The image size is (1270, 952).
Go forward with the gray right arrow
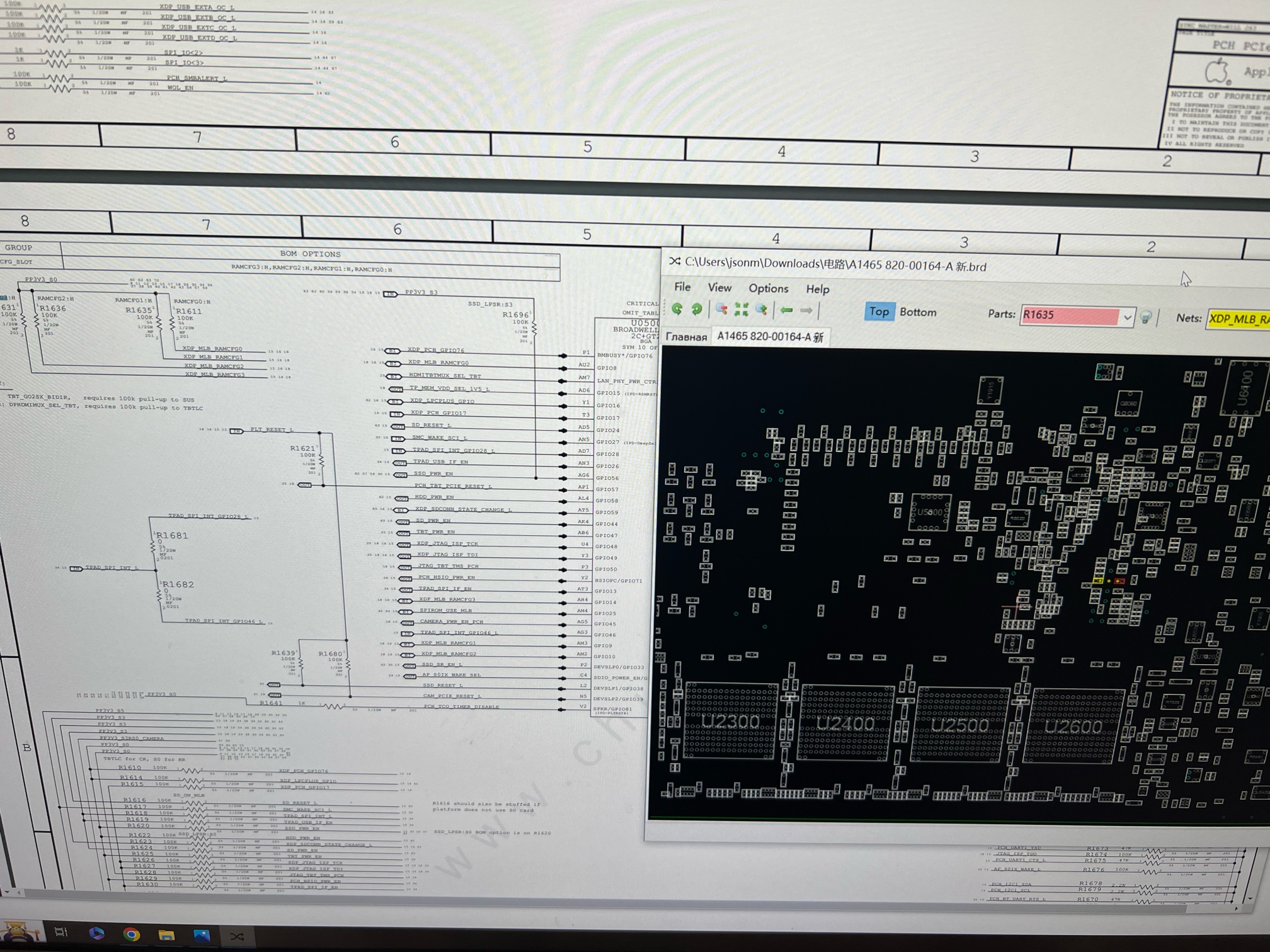pos(806,310)
